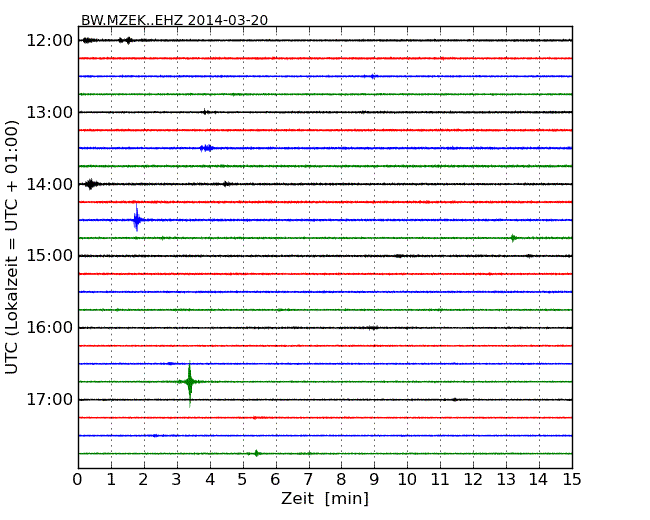Select the 16:00 y-axis tick label
The image size is (650, 520).
click(49, 328)
